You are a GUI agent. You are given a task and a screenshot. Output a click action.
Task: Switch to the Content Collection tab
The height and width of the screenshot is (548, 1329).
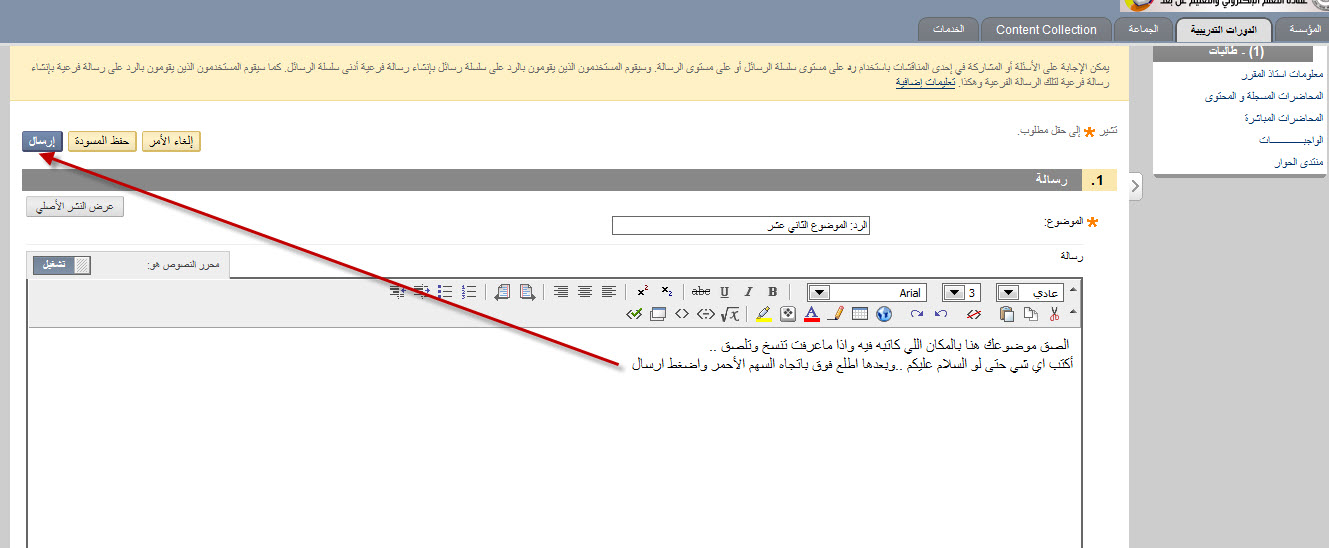[1046, 29]
